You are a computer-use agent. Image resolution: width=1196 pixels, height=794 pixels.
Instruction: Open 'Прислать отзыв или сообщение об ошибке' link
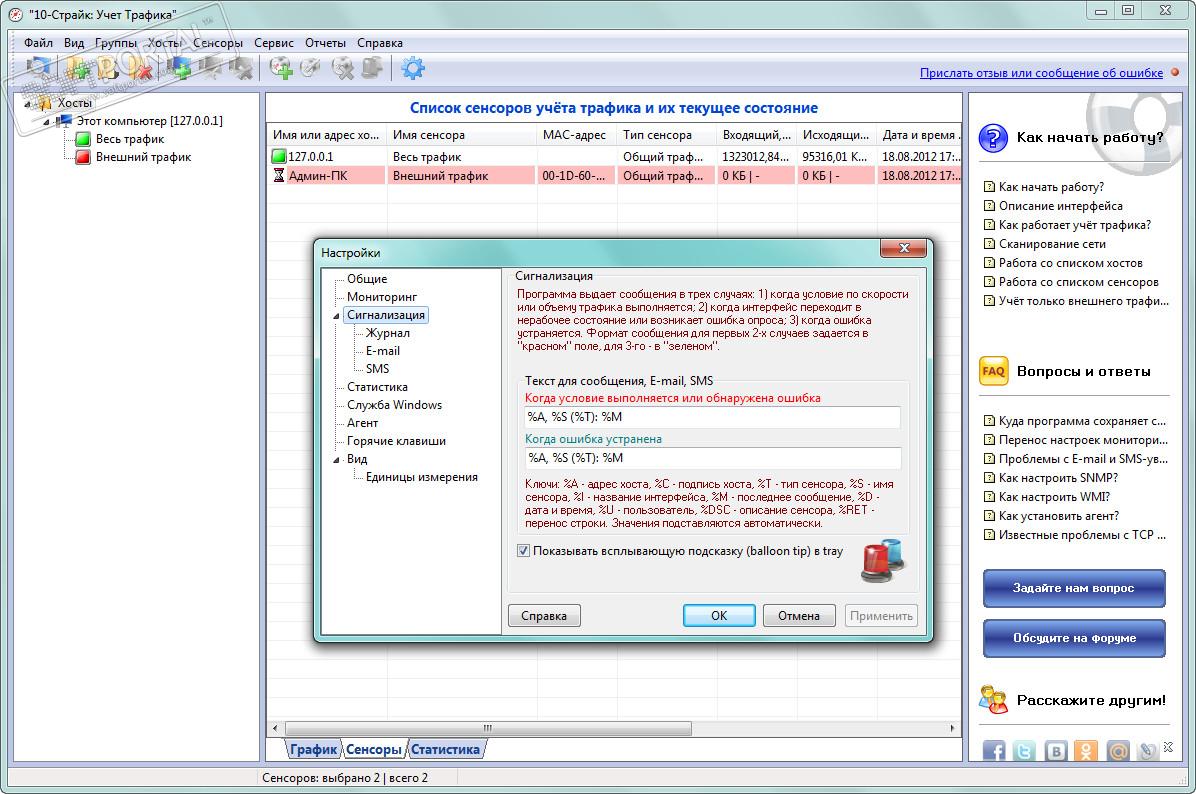(1041, 72)
